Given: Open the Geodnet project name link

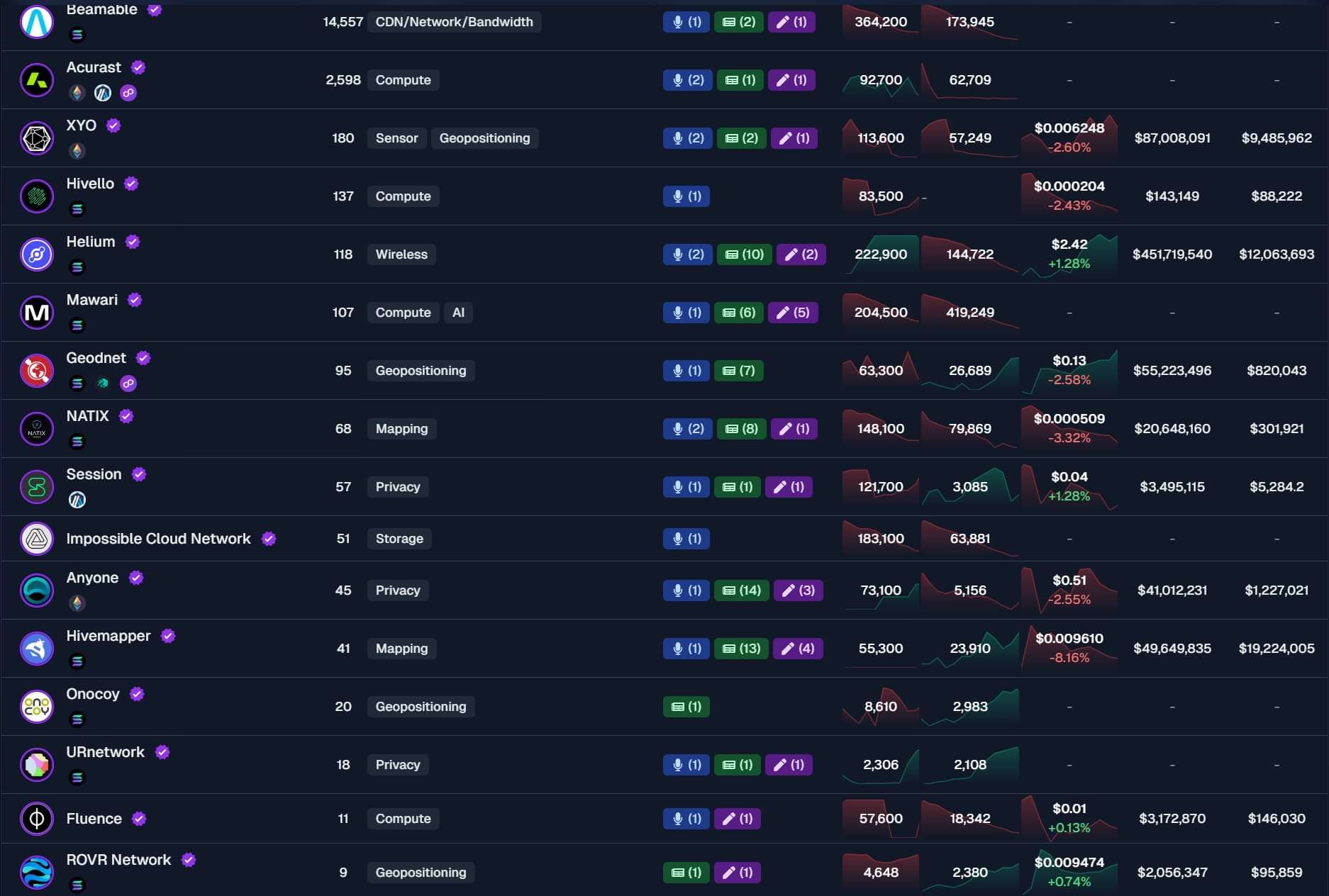Looking at the screenshot, I should [x=96, y=358].
